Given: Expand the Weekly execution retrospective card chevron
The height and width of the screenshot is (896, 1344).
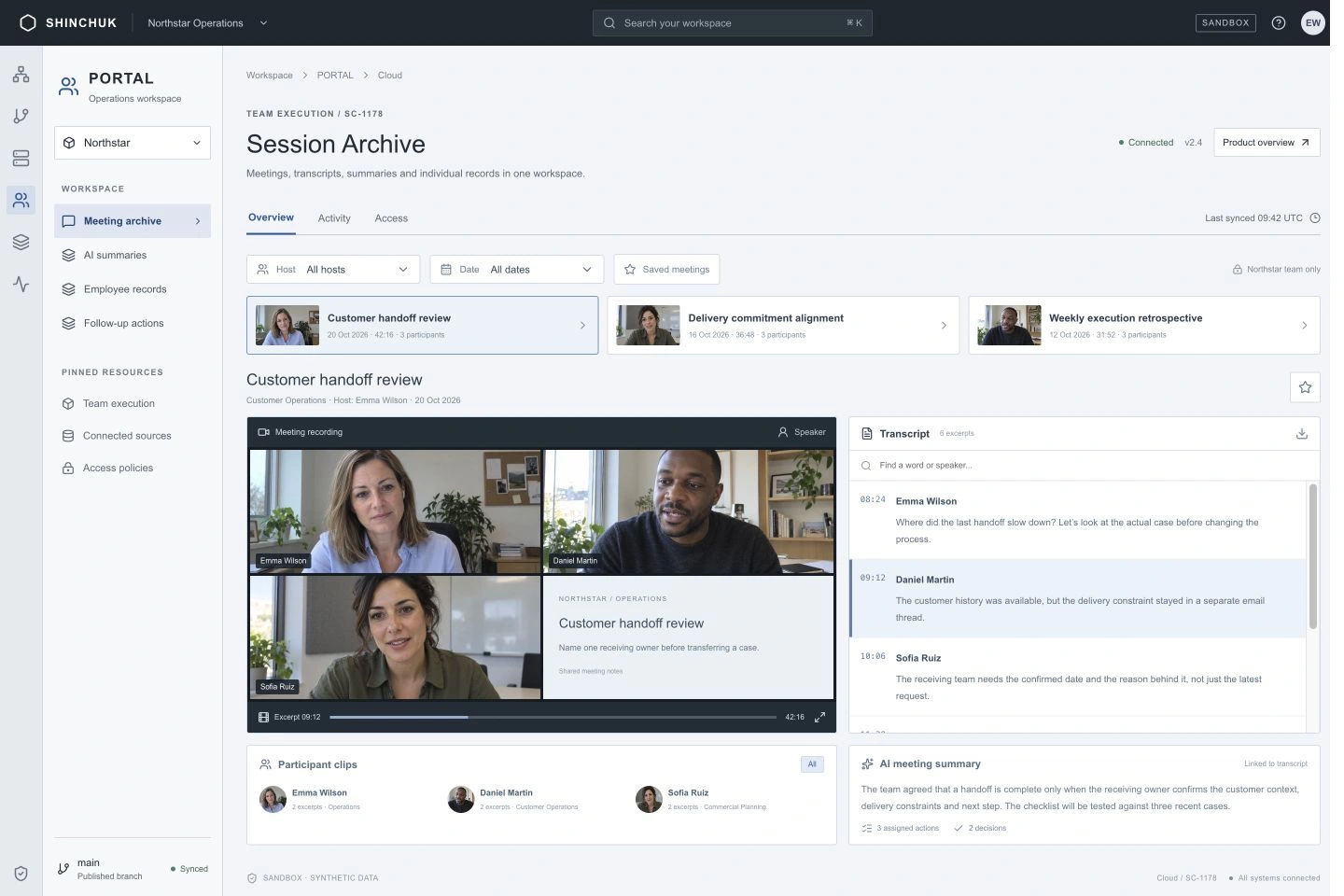Looking at the screenshot, I should pyautogui.click(x=1304, y=326).
